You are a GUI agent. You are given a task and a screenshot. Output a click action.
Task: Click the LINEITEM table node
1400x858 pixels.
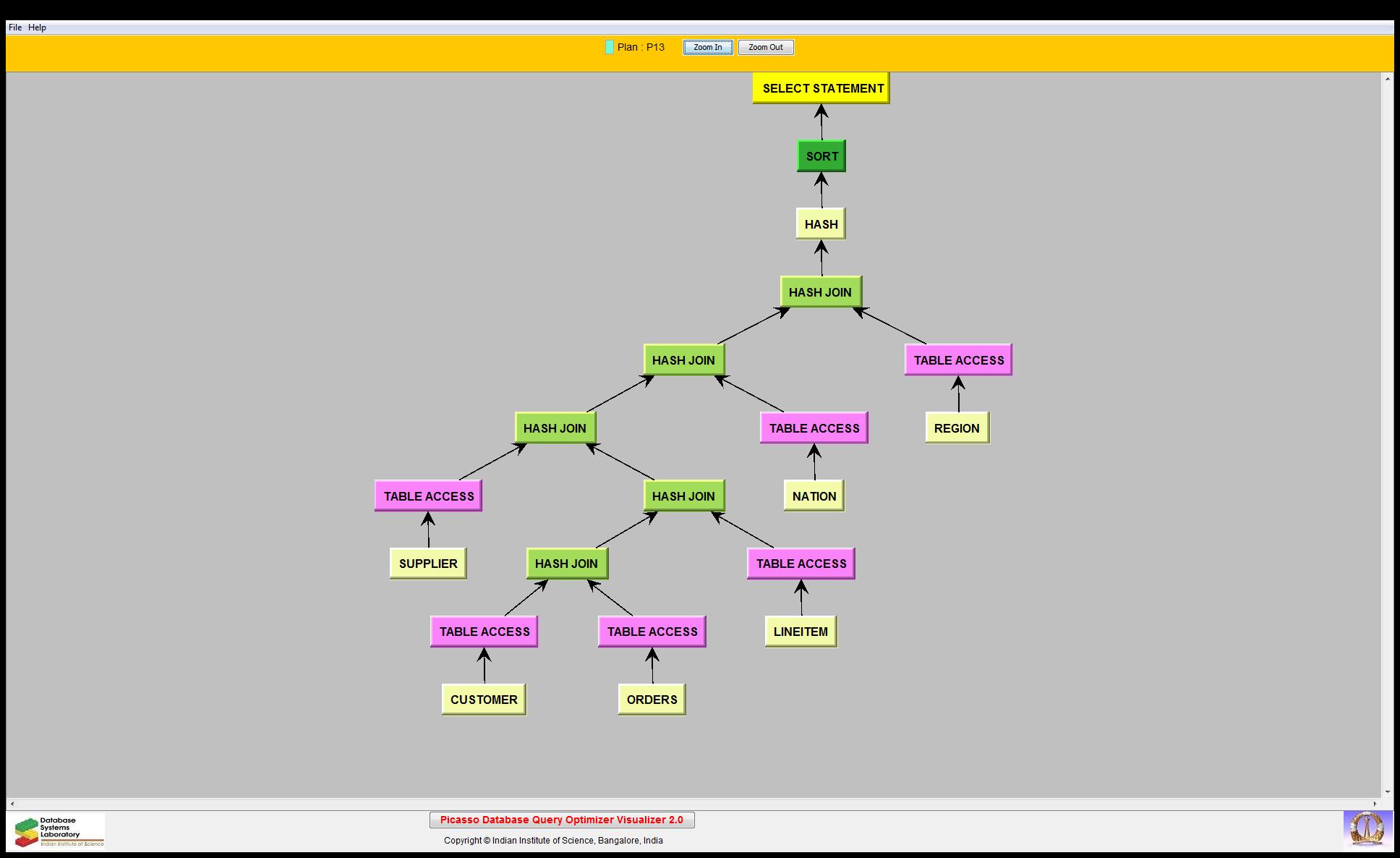pos(801,632)
